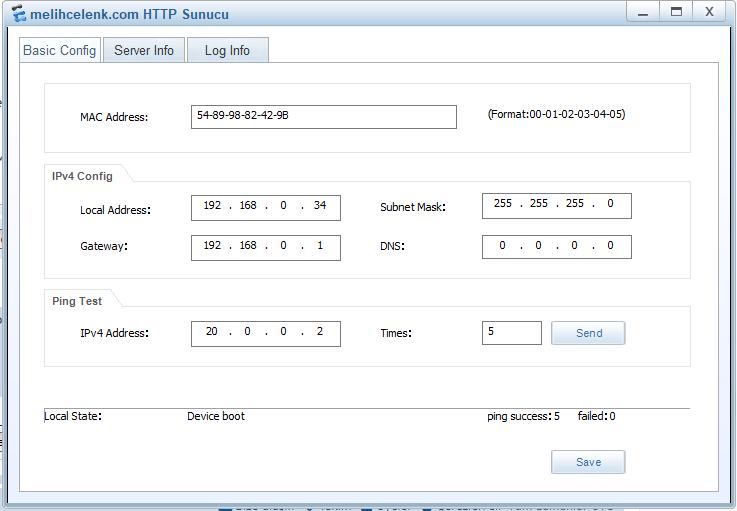Click the '192' first octet of Local Address
Viewport: 737px width, 511px height.
pyautogui.click(x=212, y=206)
